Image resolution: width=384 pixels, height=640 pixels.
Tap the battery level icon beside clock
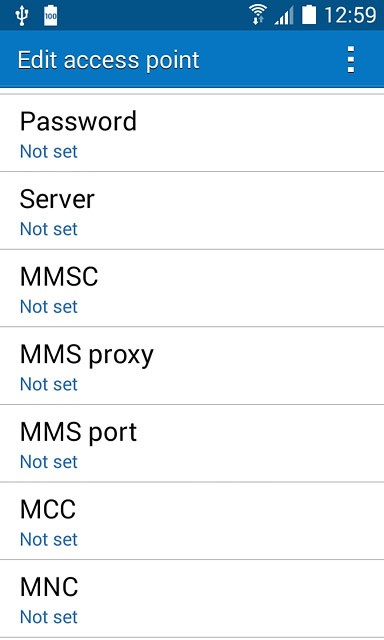[309, 15]
